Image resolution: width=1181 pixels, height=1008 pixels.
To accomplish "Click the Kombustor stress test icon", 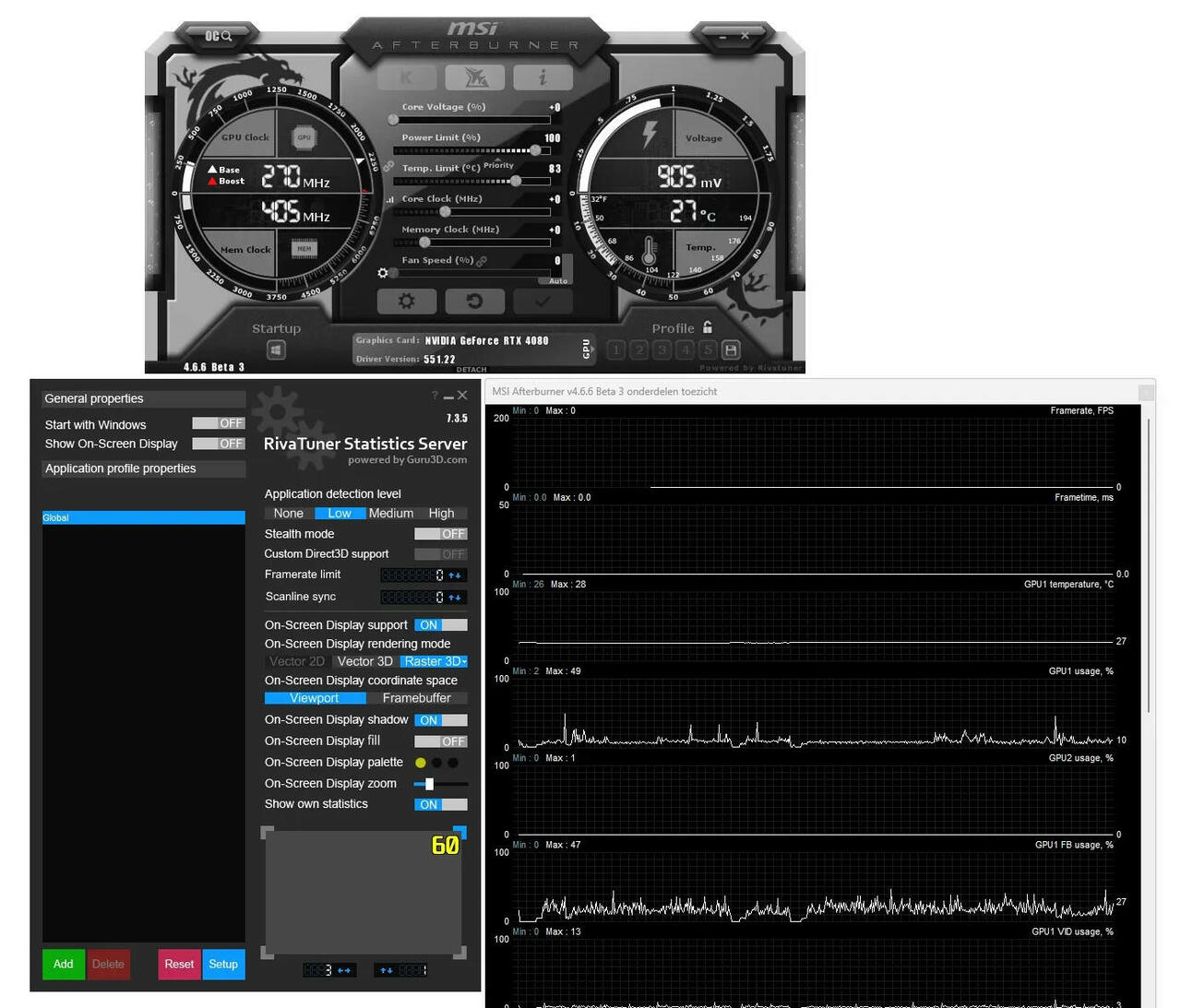I will point(406,77).
